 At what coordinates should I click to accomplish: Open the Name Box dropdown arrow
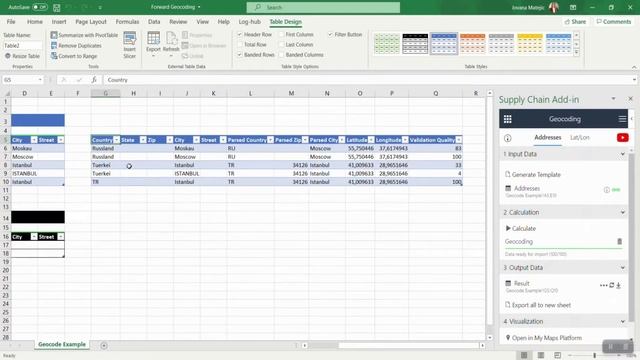coord(40,80)
